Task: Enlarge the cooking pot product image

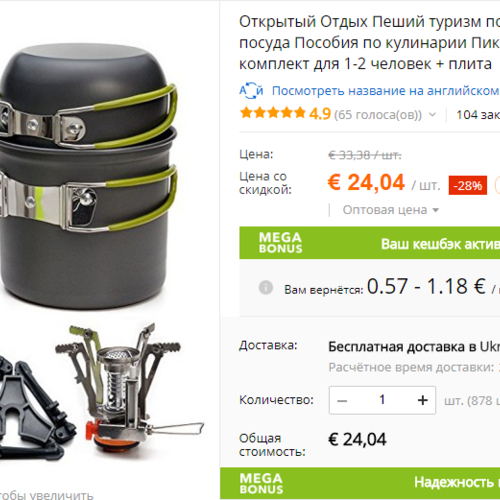Action: (89, 177)
